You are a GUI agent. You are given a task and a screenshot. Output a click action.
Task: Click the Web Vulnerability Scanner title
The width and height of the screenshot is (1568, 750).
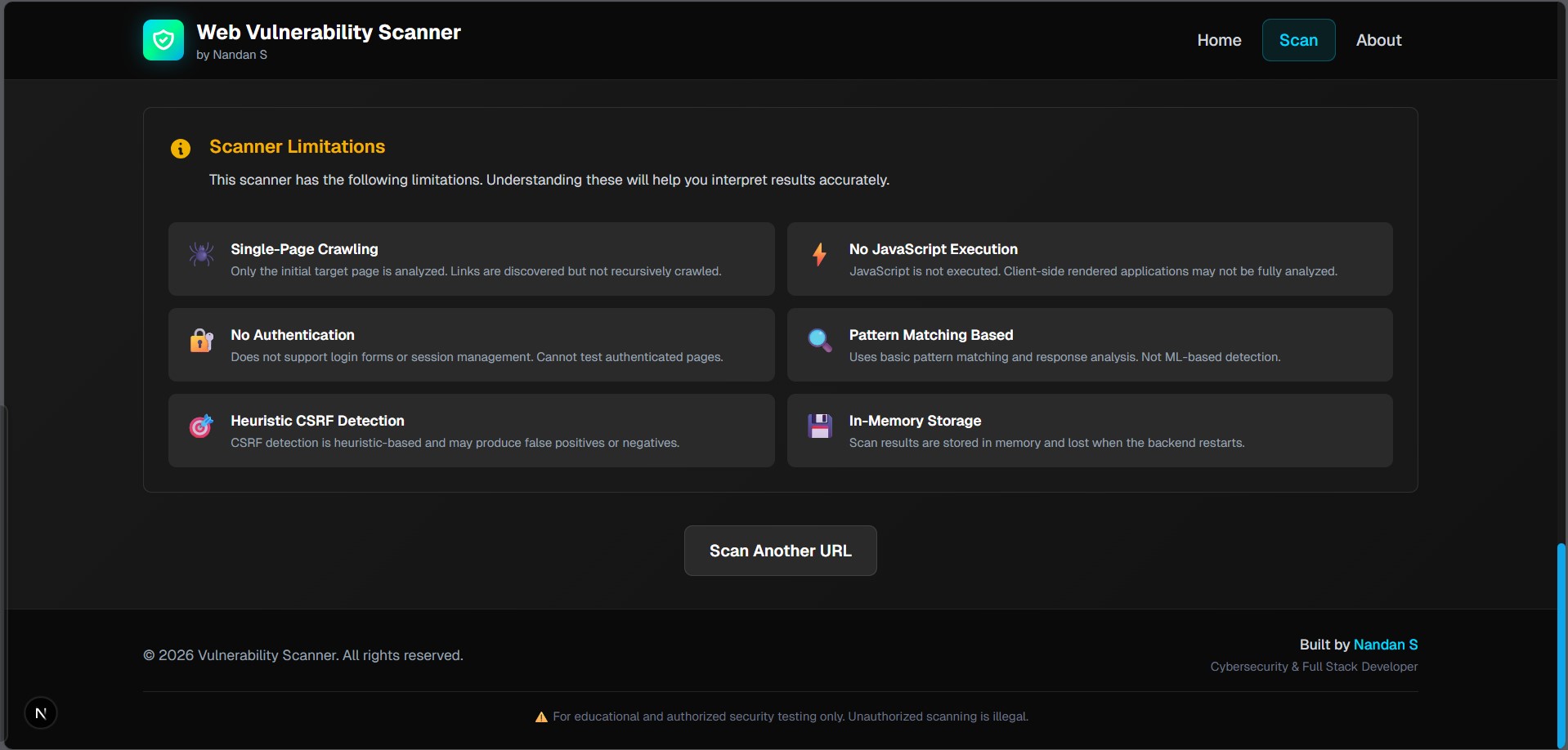[x=329, y=32]
